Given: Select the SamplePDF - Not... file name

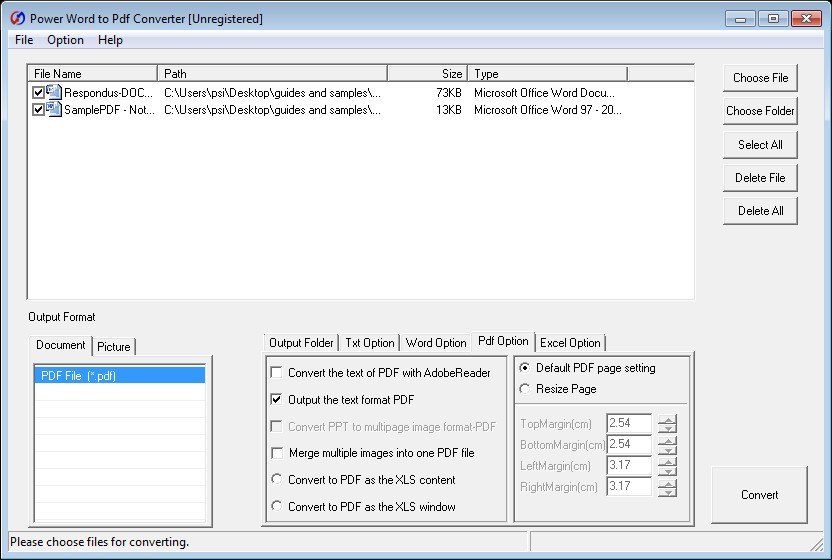Looking at the screenshot, I should pyautogui.click(x=109, y=110).
